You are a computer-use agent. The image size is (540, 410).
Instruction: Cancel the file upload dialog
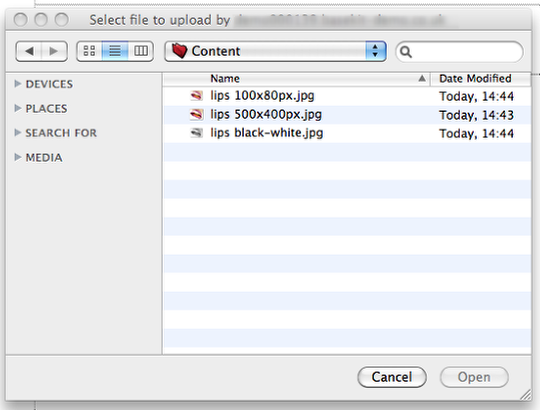coord(392,377)
